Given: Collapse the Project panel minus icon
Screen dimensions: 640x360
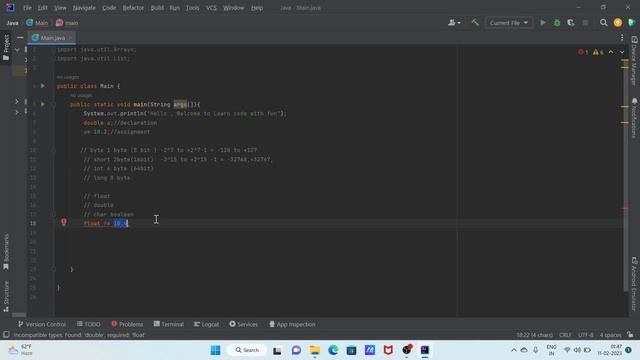Looking at the screenshot, I should pyautogui.click(x=20, y=38).
